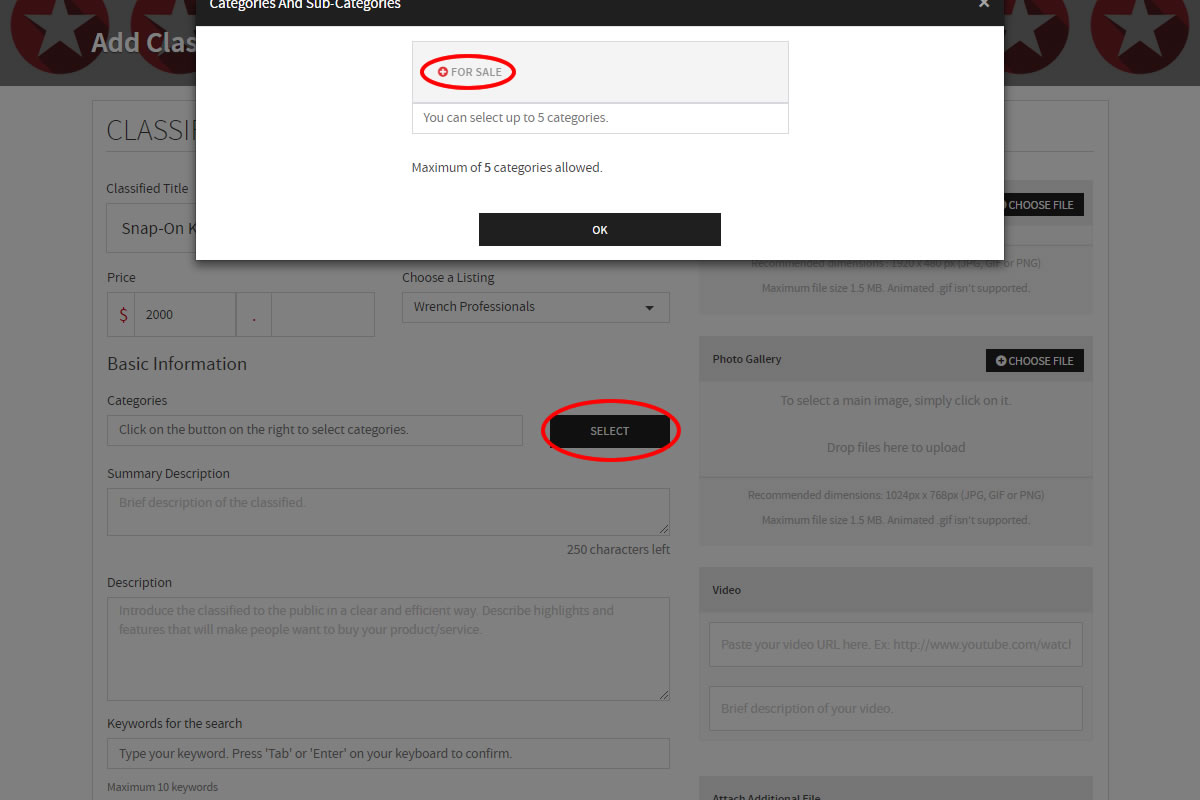The width and height of the screenshot is (1200, 800).
Task: Click the 'Basic Information' heading
Action: pos(177,364)
